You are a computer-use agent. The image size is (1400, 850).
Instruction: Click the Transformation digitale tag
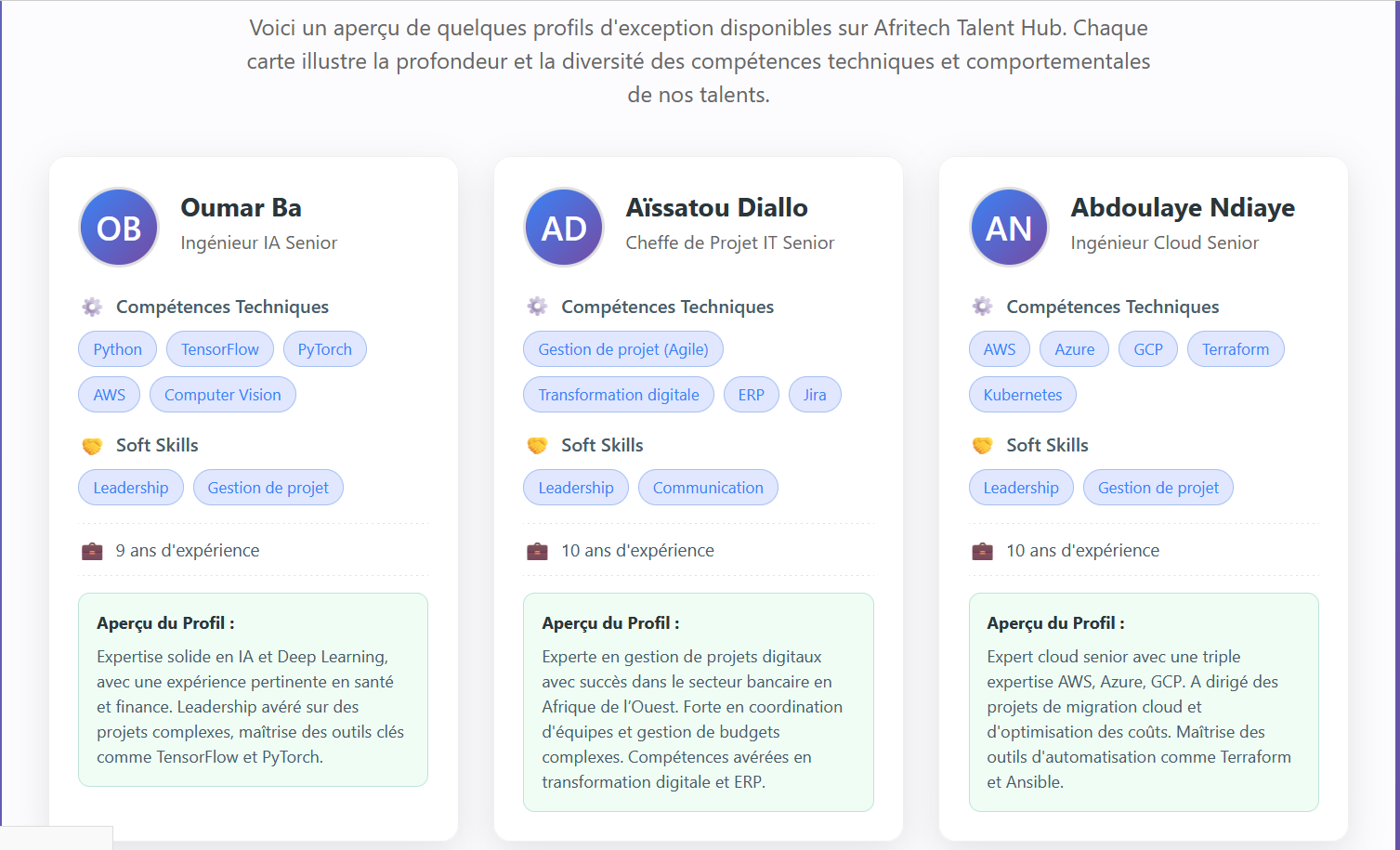[x=618, y=395]
